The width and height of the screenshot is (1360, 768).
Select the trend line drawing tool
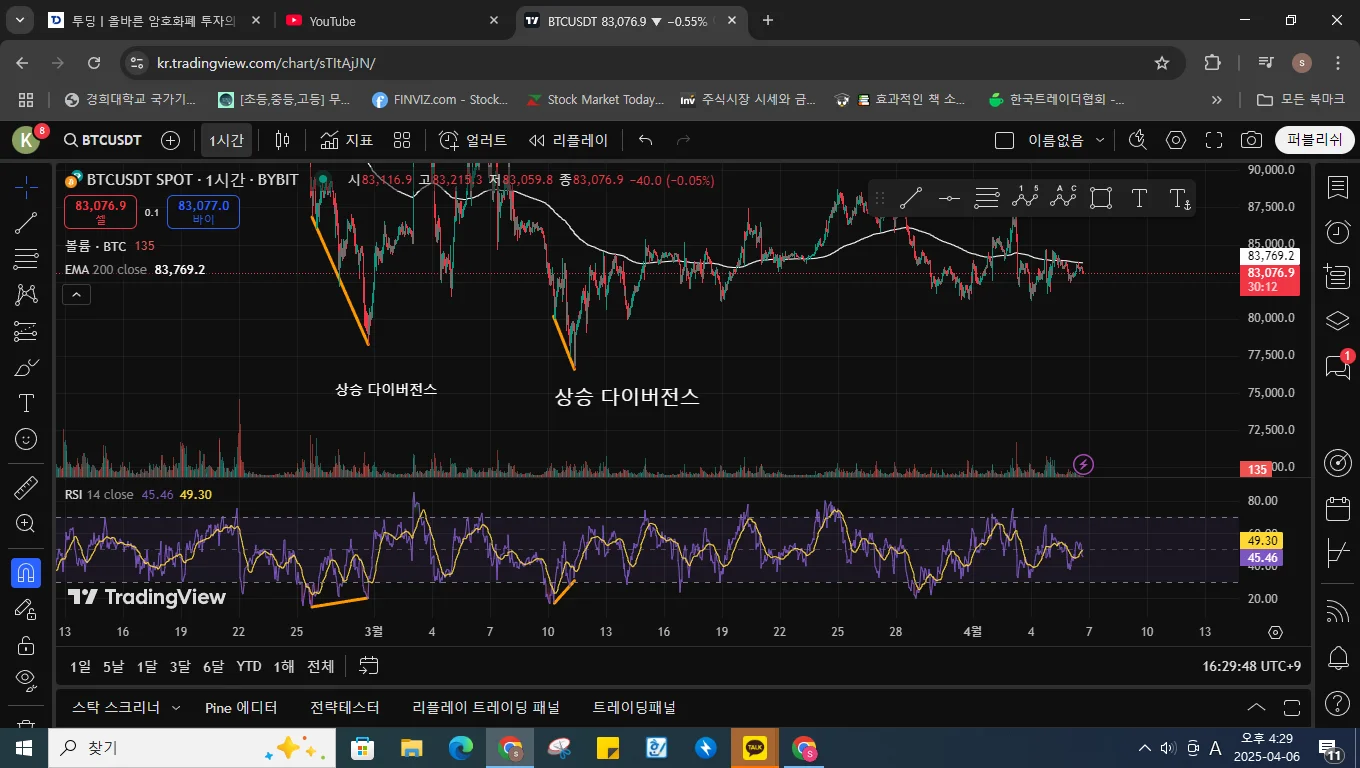(26, 223)
